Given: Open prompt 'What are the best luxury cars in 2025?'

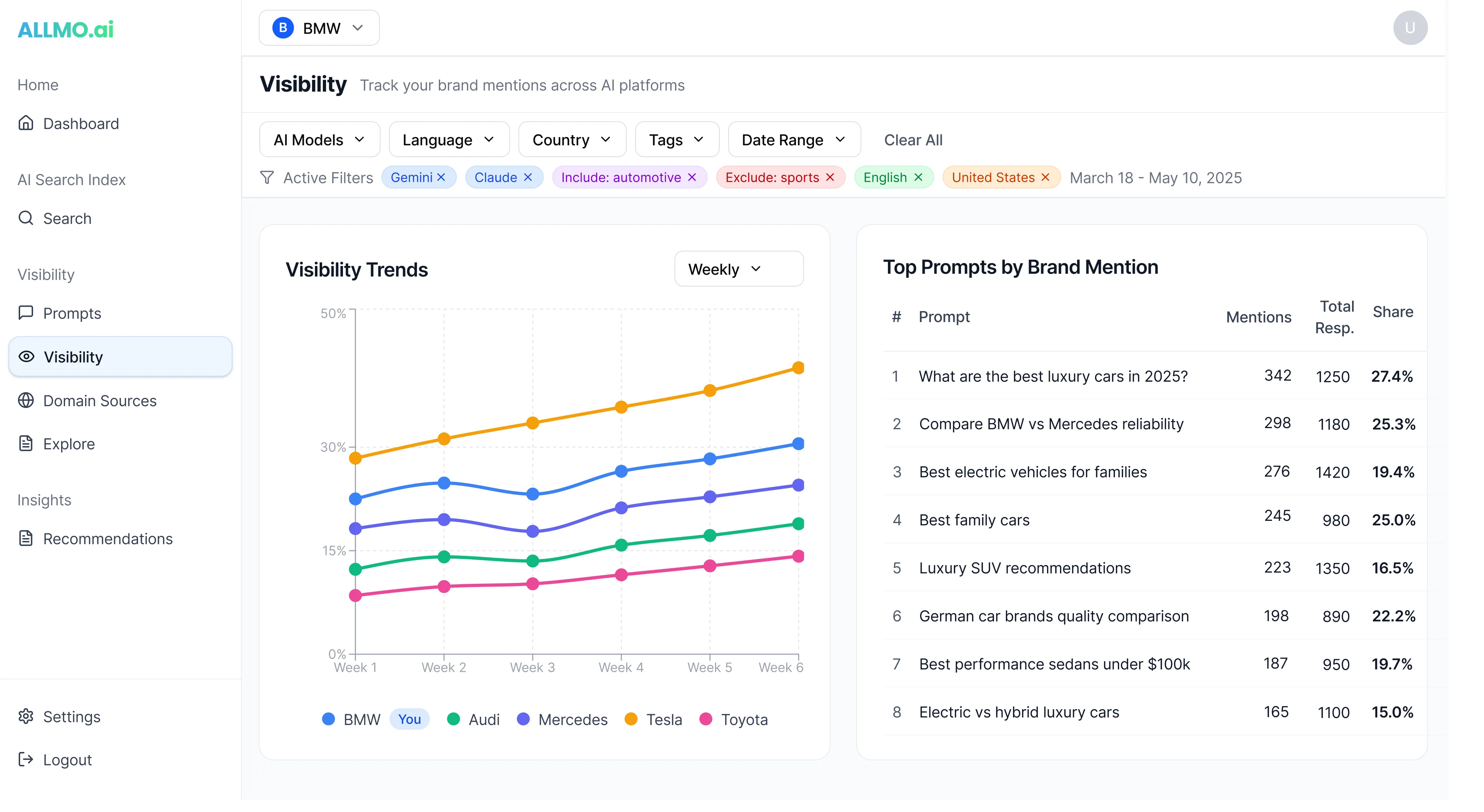Looking at the screenshot, I should pos(1053,376).
